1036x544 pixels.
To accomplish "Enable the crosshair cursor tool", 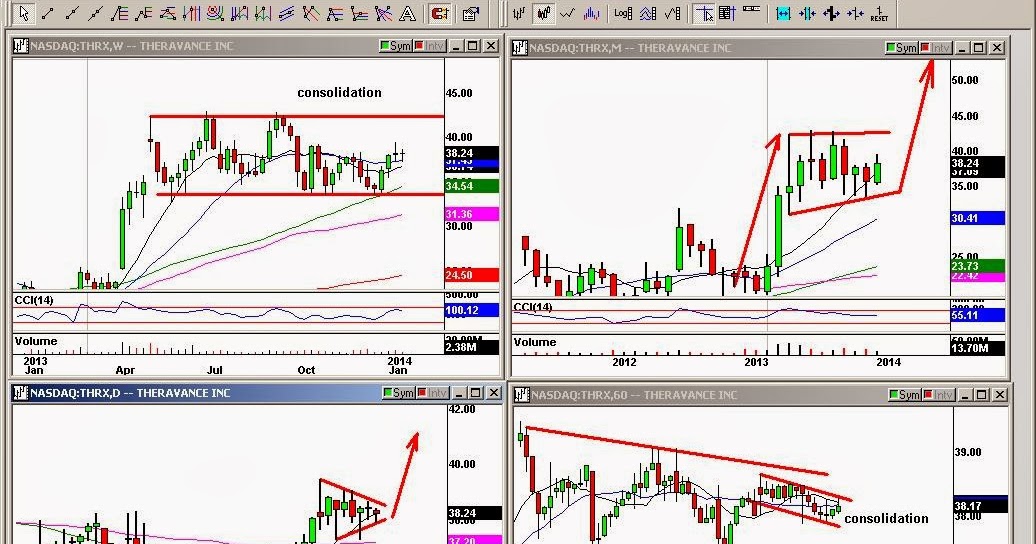I will coord(704,13).
